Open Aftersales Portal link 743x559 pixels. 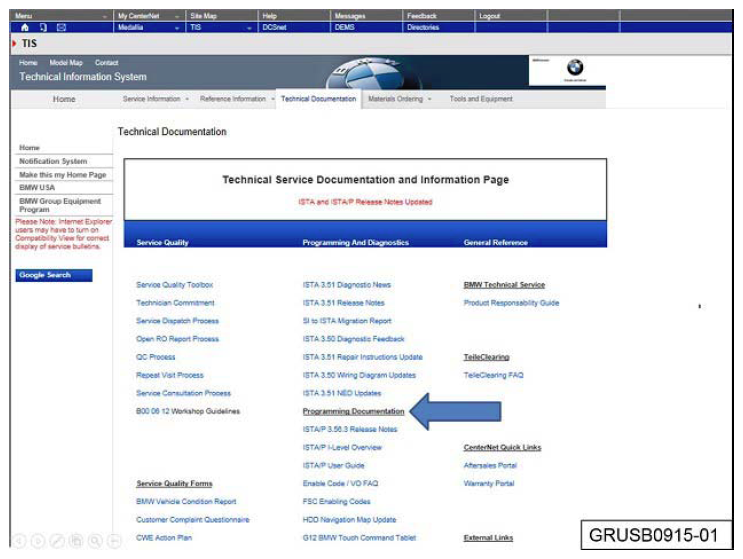[490, 465]
